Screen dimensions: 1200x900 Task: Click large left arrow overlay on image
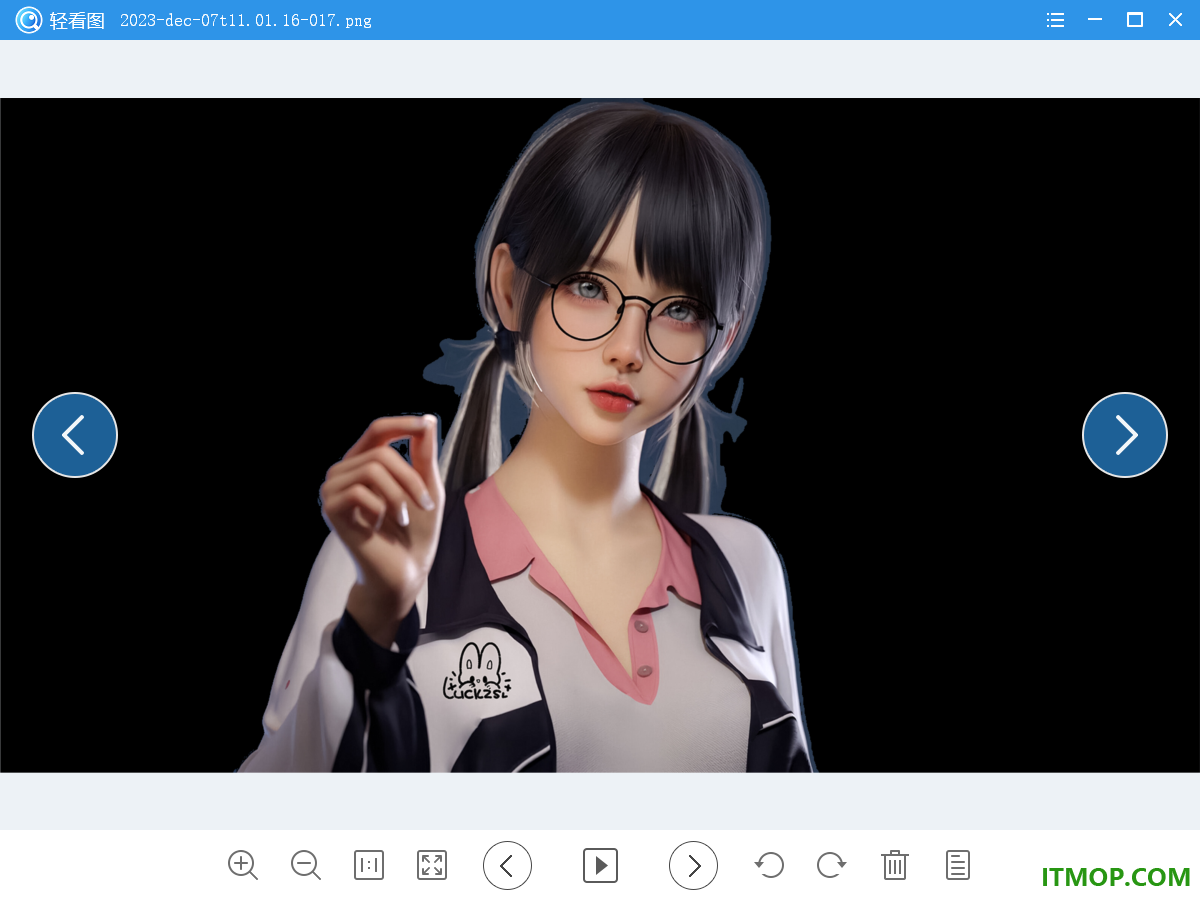tap(75, 435)
